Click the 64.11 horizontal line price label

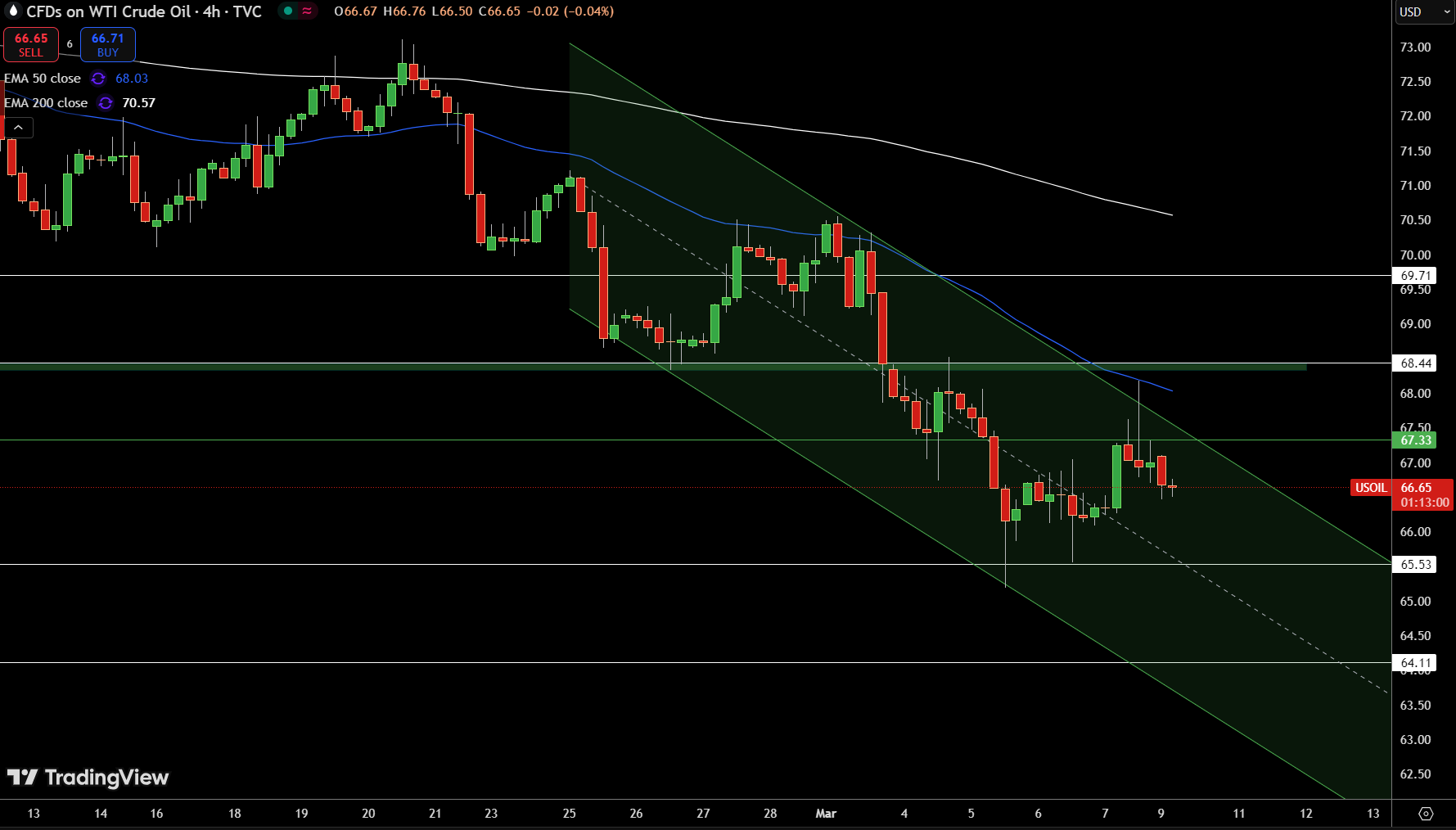pyautogui.click(x=1415, y=663)
